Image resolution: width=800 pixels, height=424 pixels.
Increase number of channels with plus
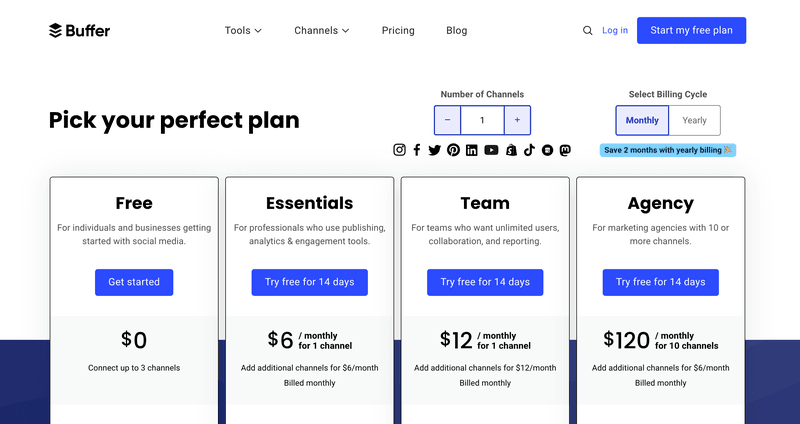pos(517,120)
